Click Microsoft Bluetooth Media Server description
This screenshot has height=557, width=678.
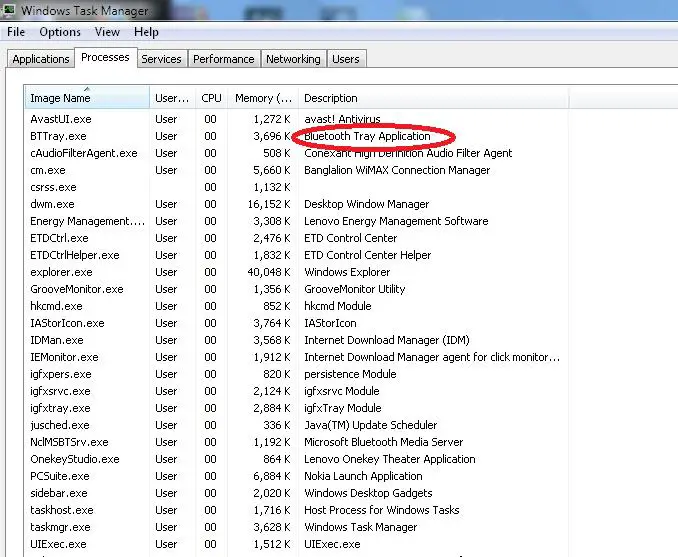pyautogui.click(x=384, y=442)
